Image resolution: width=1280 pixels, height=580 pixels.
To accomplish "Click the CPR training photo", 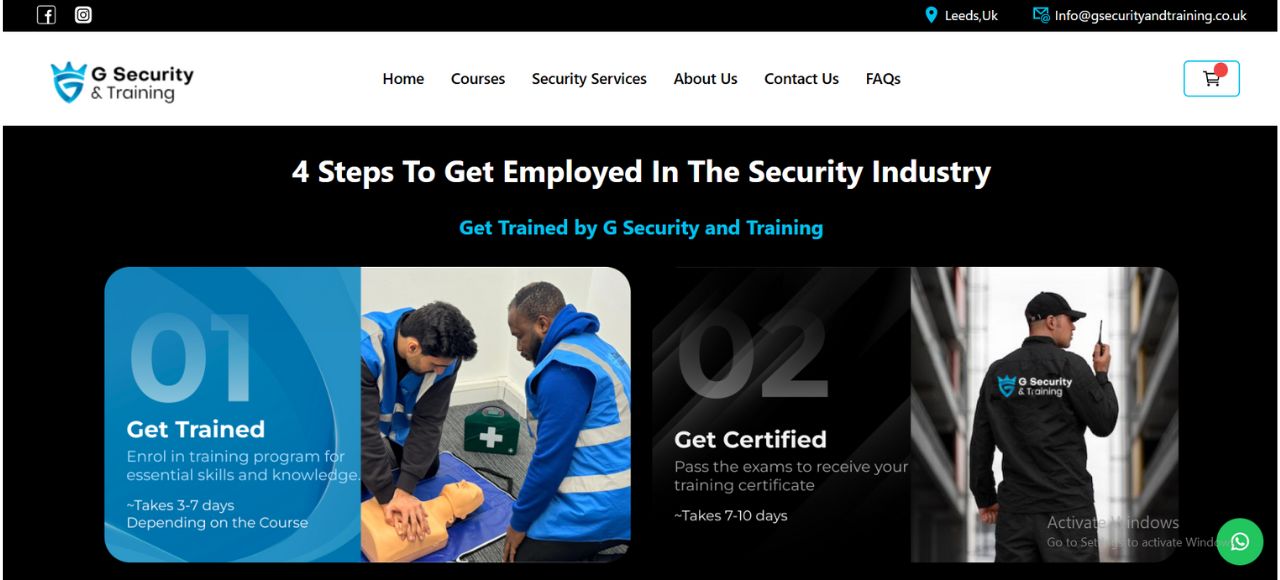I will click(496, 414).
